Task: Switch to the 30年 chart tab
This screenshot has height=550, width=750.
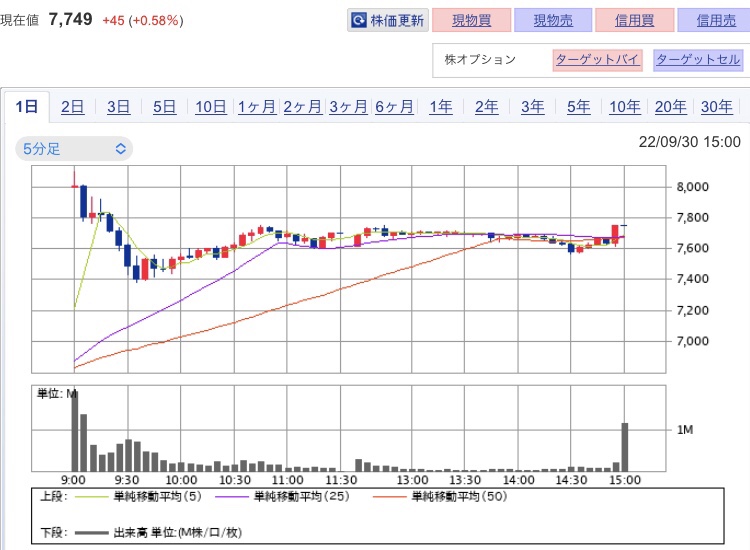Action: tap(717, 106)
